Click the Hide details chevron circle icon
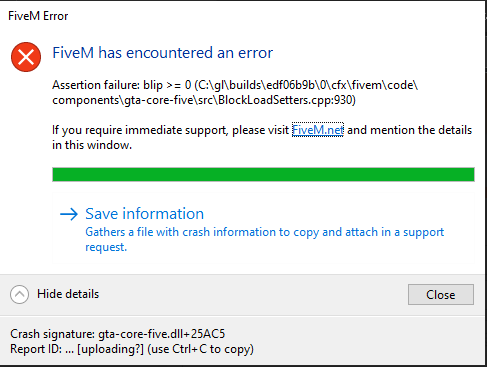Screen dimensions: 487x367 [x=19, y=294]
